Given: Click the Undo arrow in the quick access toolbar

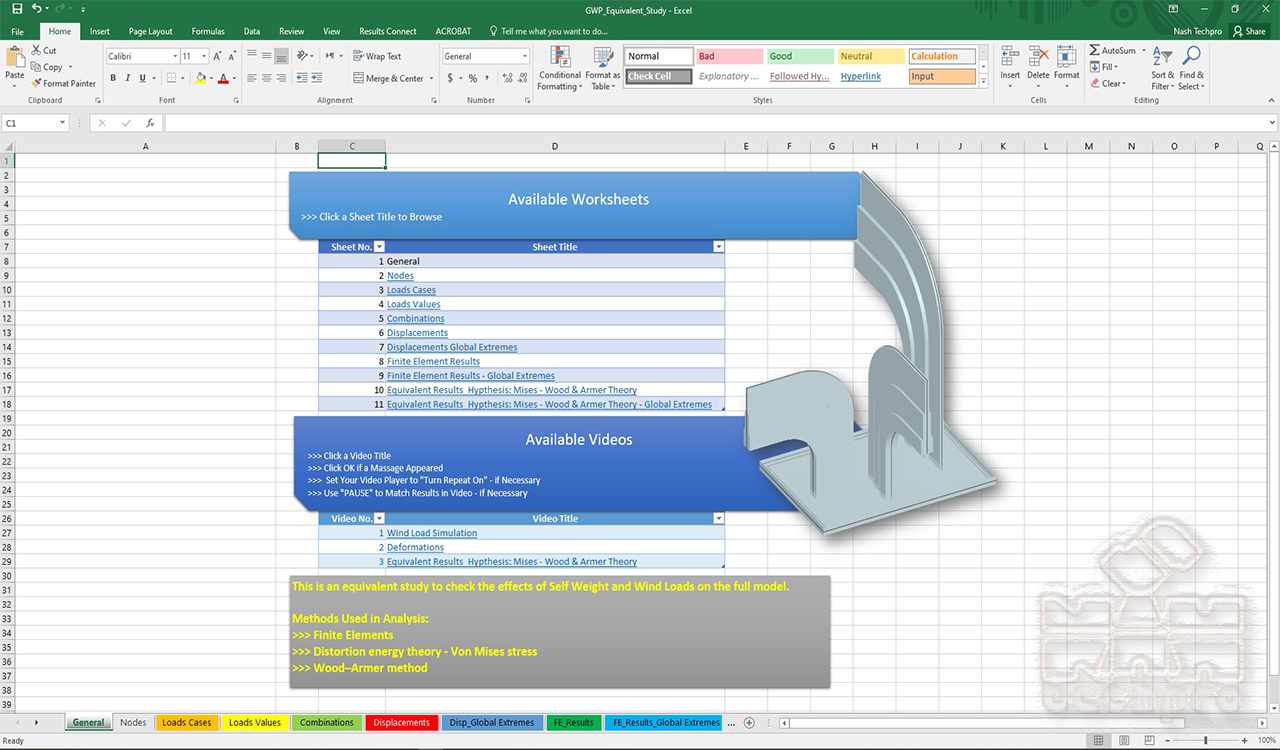Looking at the screenshot, I should pos(37,9).
